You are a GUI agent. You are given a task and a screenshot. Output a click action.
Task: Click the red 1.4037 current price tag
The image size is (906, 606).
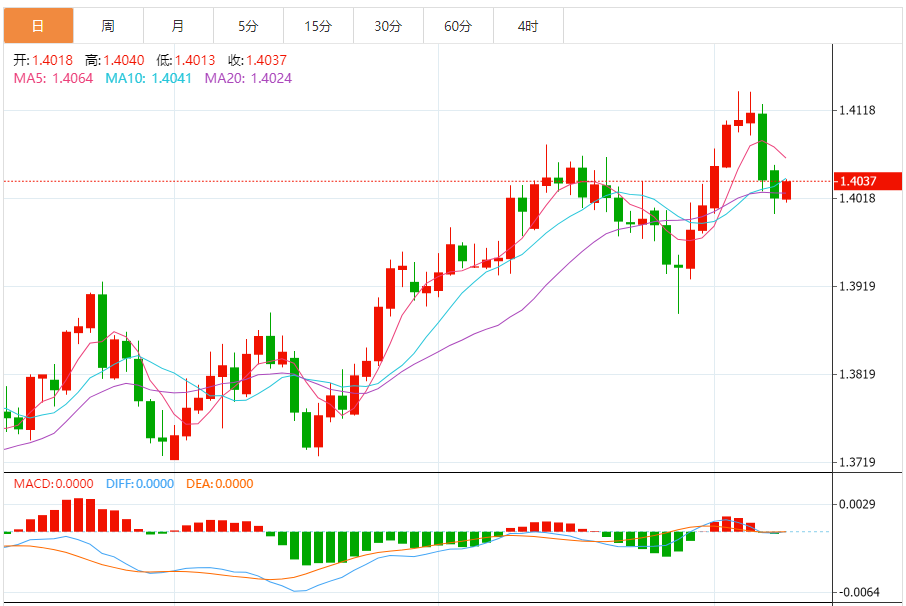pos(867,181)
